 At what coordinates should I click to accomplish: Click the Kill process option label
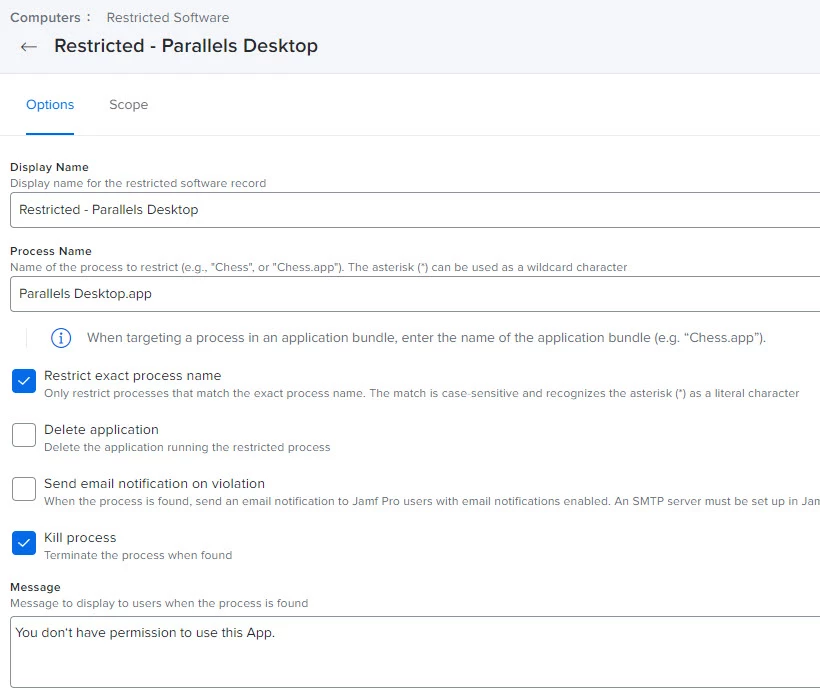pos(80,538)
